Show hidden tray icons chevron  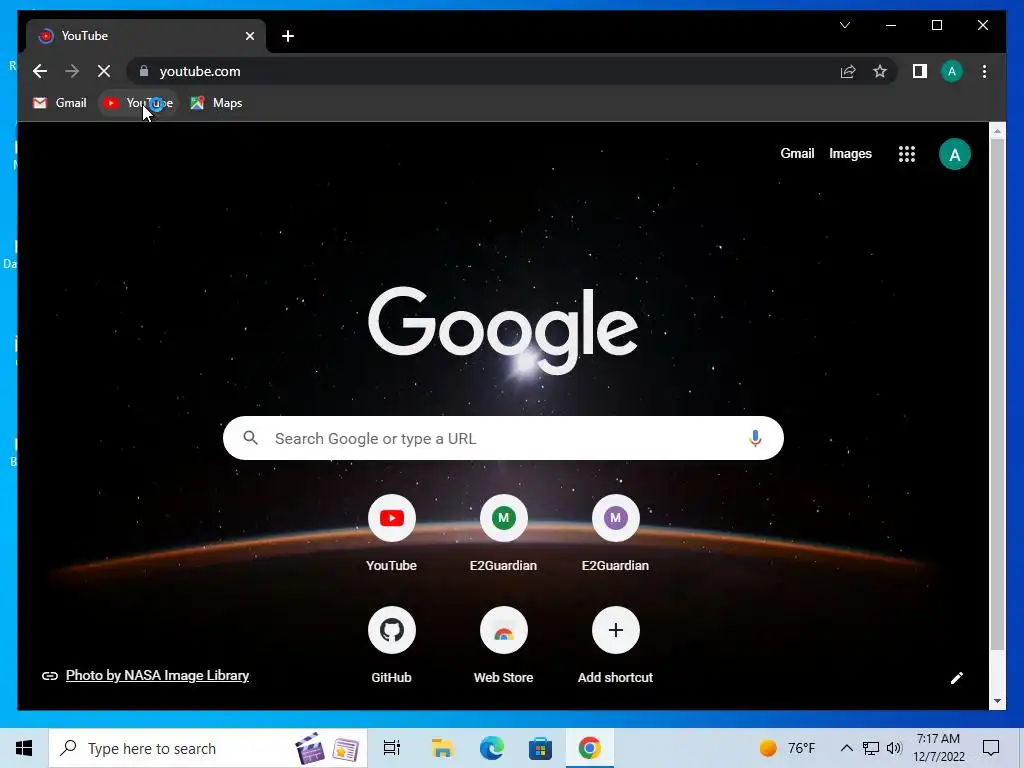pyautogui.click(x=846, y=748)
